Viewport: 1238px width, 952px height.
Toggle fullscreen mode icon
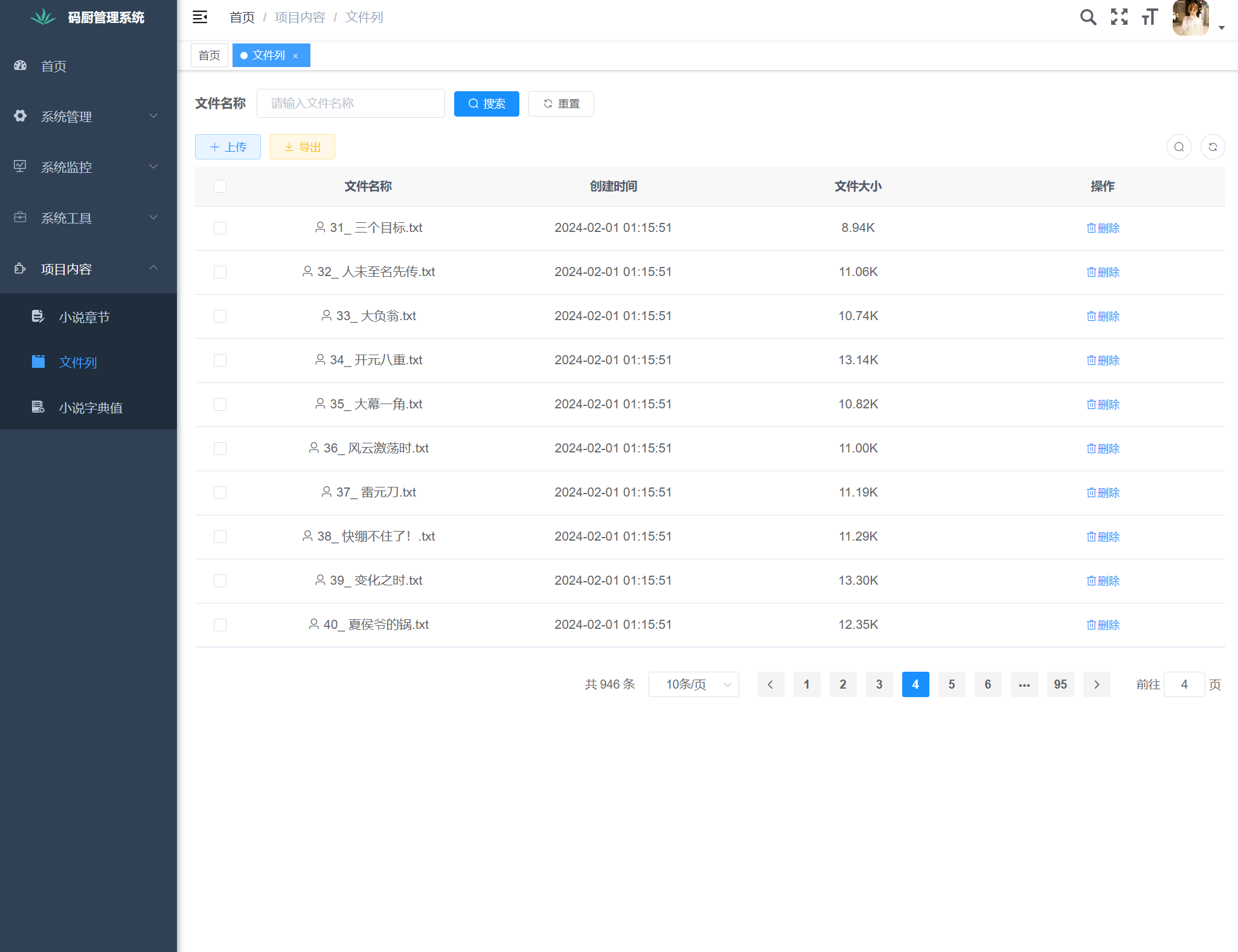[x=1119, y=17]
